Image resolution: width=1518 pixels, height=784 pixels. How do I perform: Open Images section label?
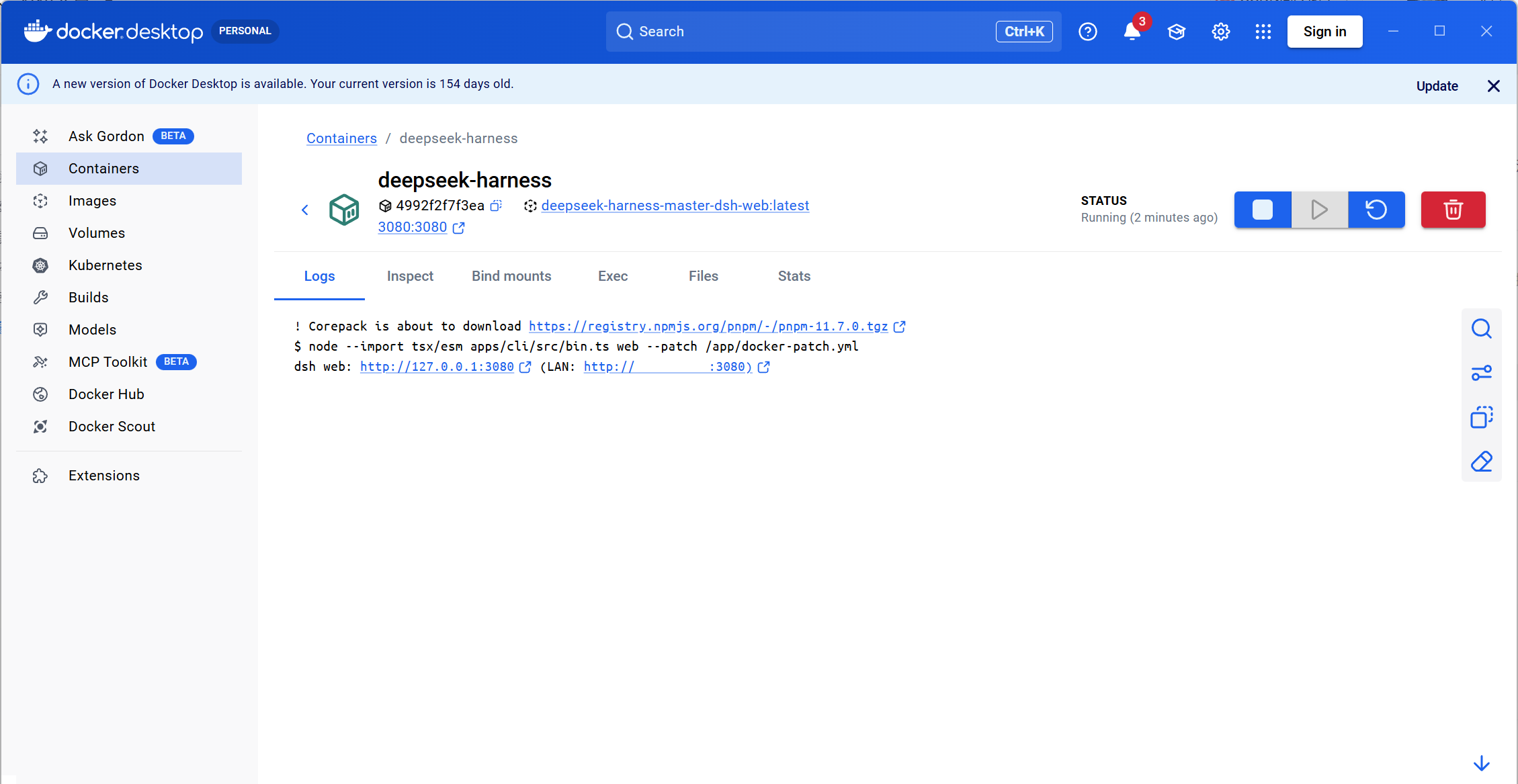coord(92,201)
